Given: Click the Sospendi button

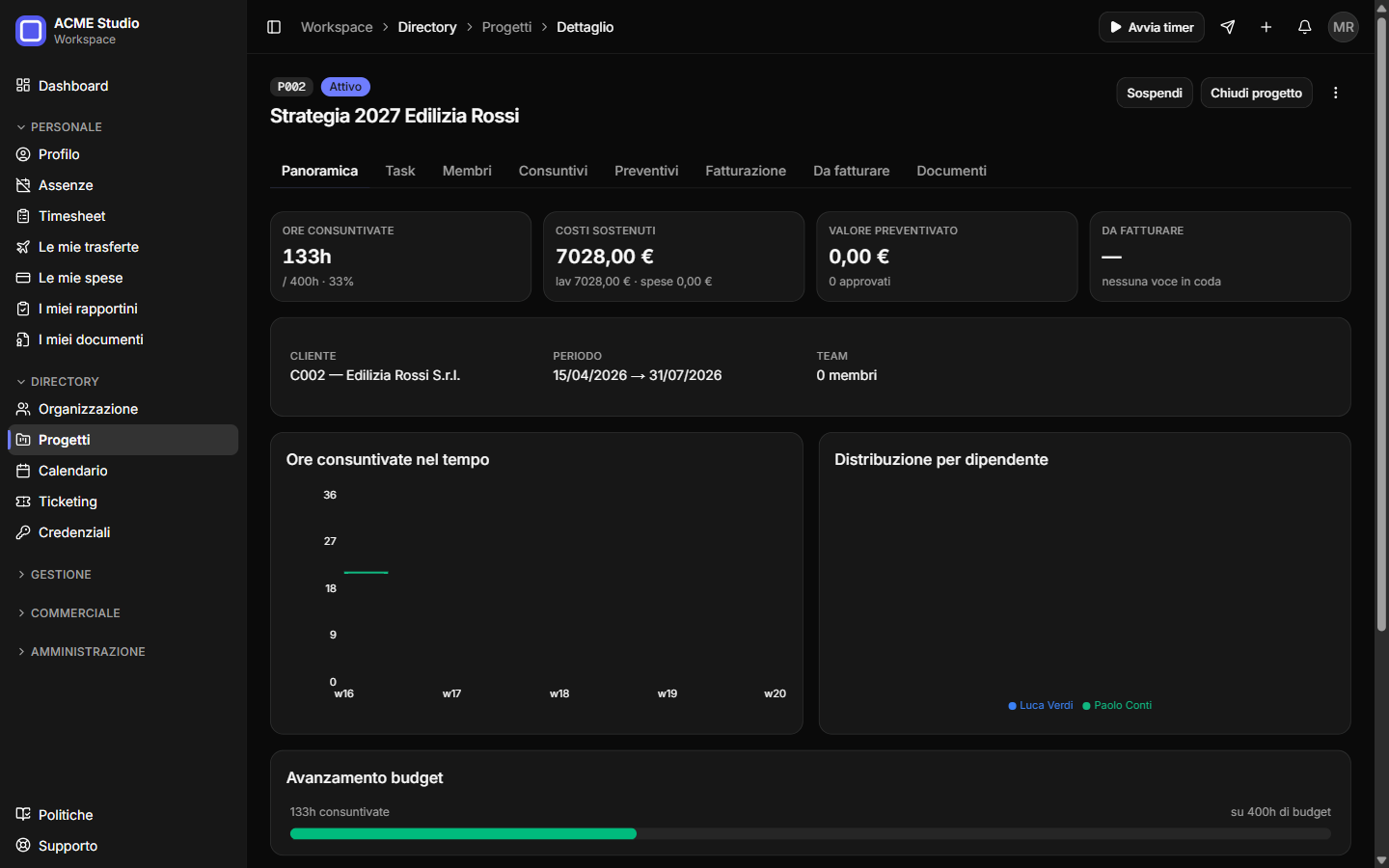Looking at the screenshot, I should [1155, 93].
